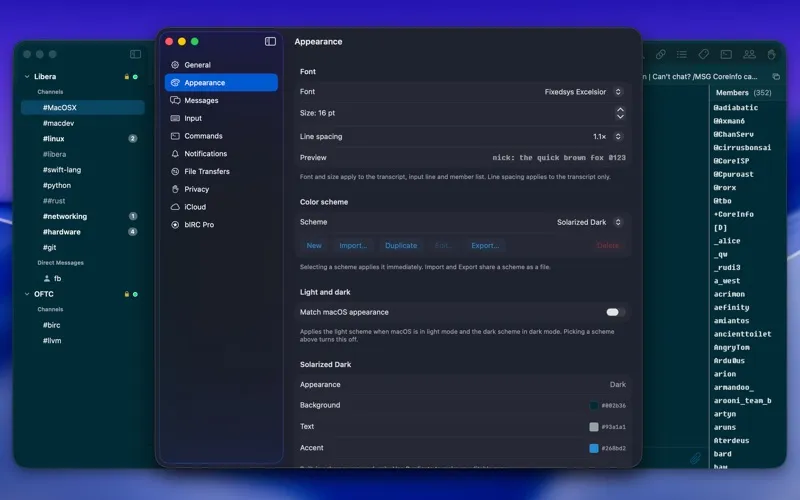Click the copy topic icon

[776, 77]
